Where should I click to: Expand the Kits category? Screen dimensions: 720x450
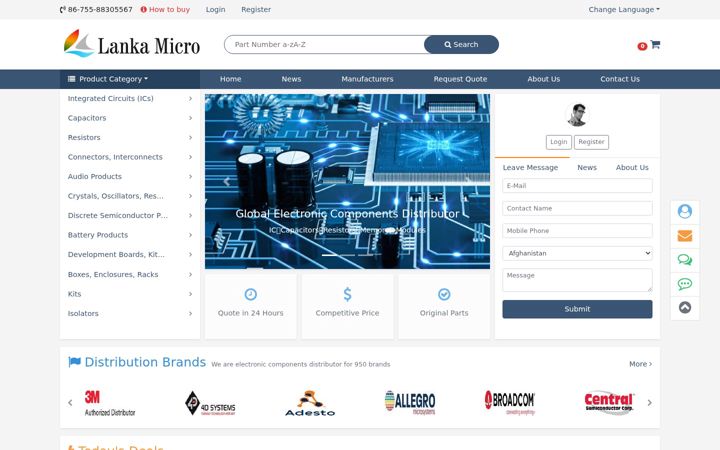130,294
